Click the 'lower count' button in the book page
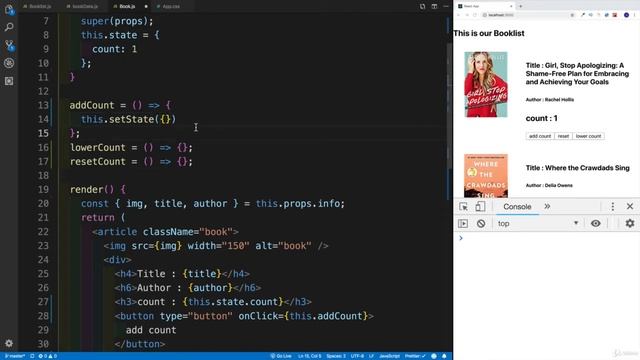Image resolution: width=640 pixels, height=360 pixels. [x=588, y=136]
